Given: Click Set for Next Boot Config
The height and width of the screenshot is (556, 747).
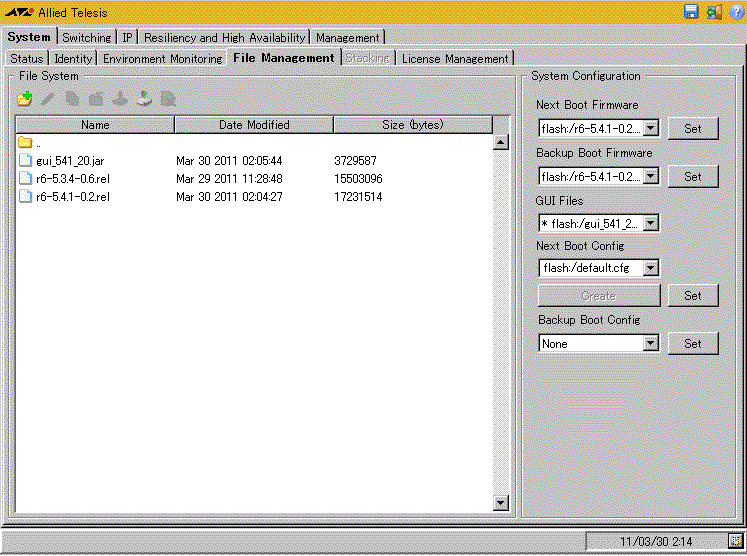Looking at the screenshot, I should coord(693,296).
